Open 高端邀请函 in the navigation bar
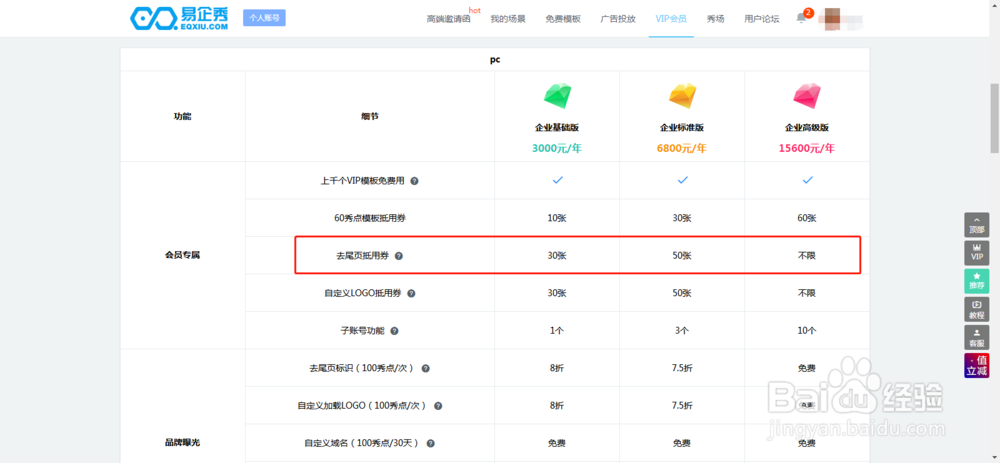This screenshot has width=1000, height=463. (448, 18)
